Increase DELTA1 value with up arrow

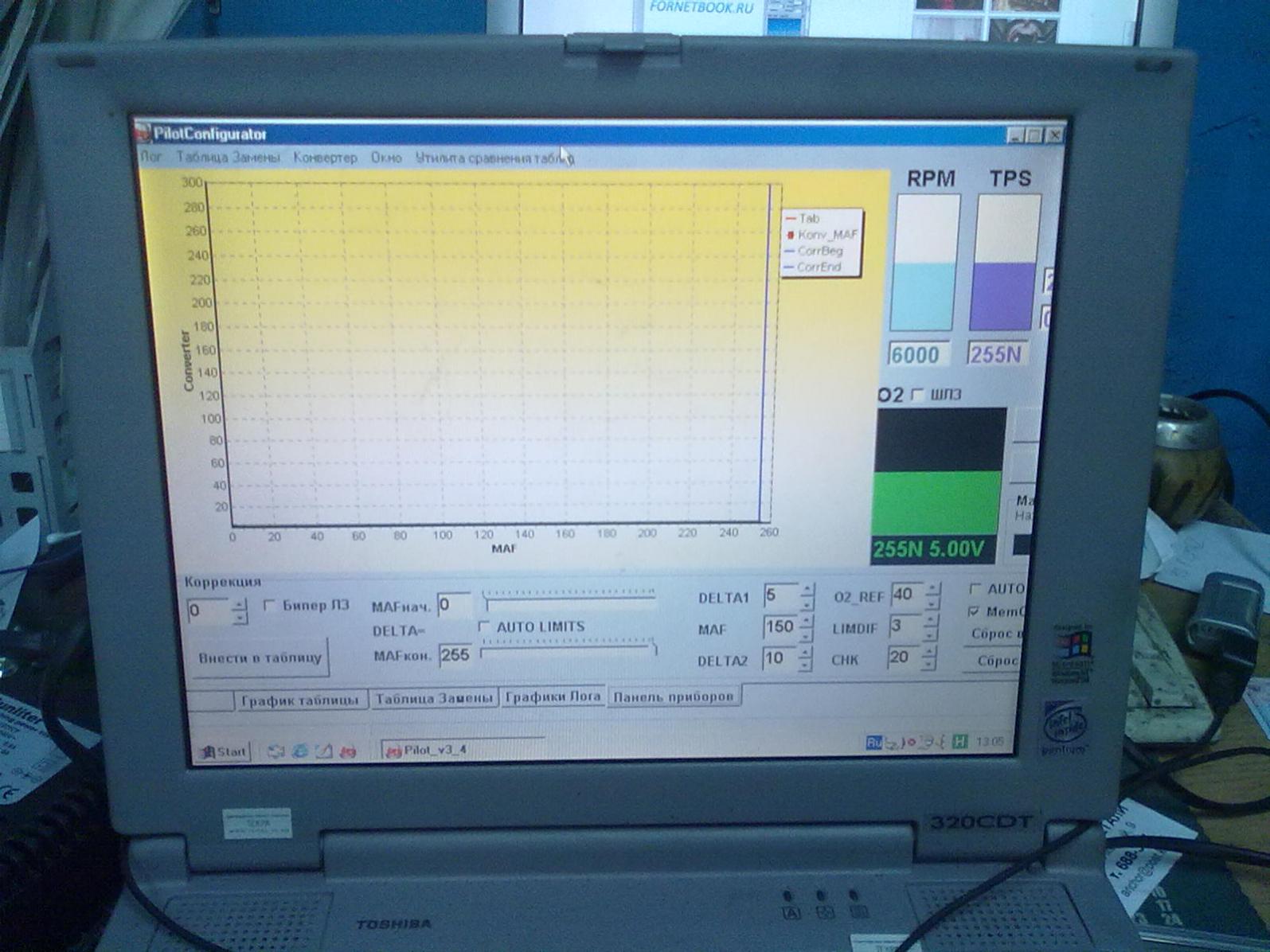(807, 590)
